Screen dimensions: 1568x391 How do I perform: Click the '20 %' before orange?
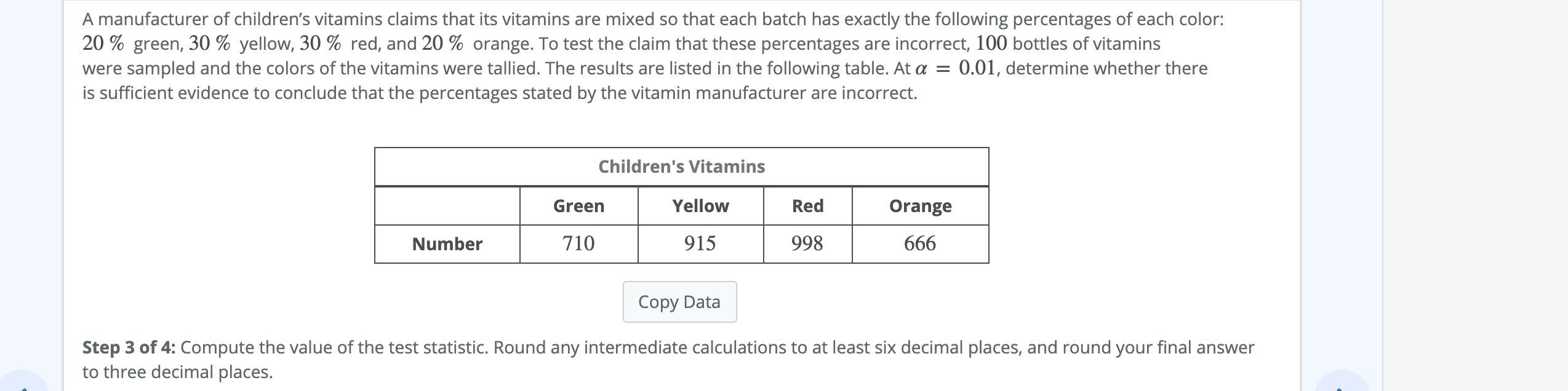point(443,44)
